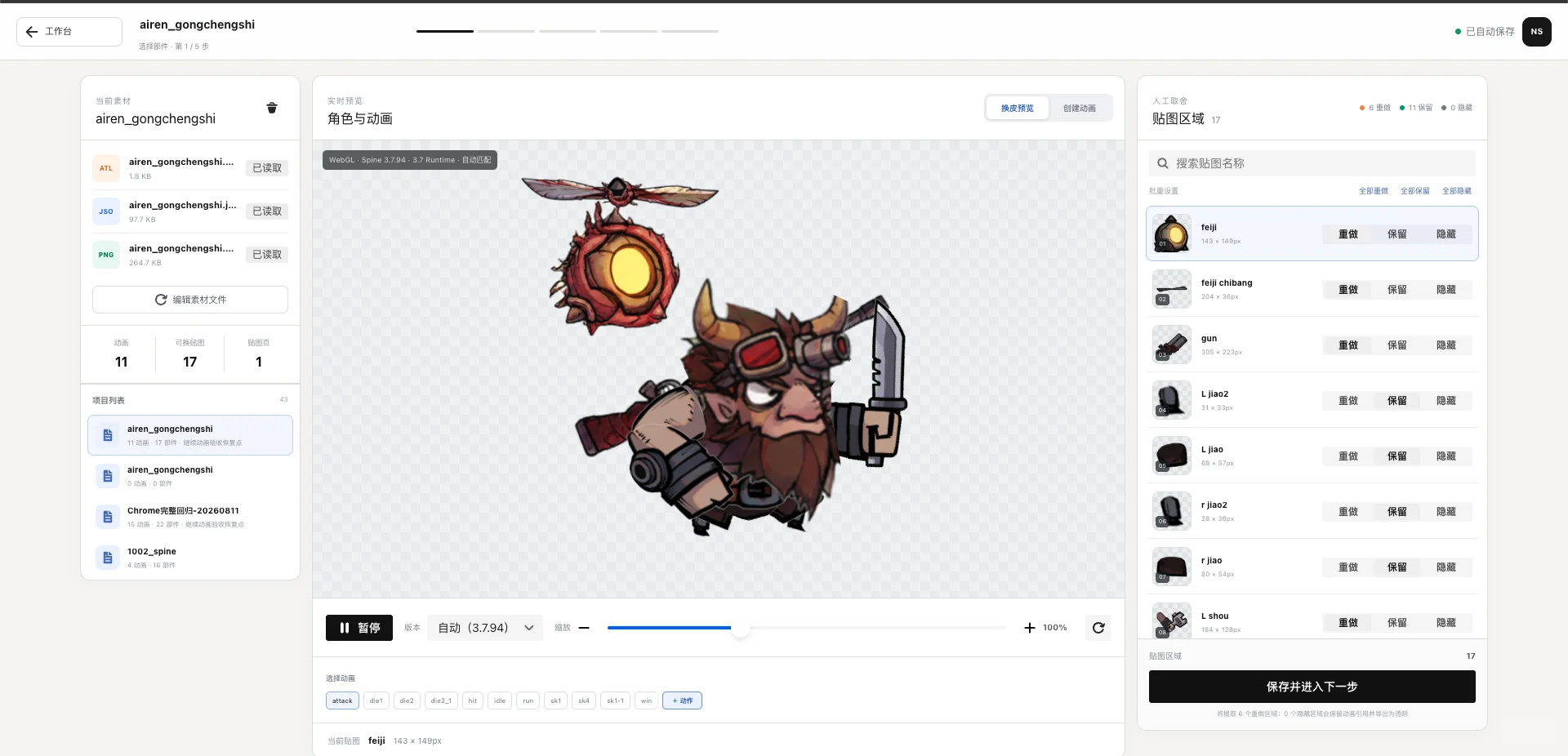Set r jiao2 to 重做
This screenshot has height=756, width=1568.
point(1348,512)
